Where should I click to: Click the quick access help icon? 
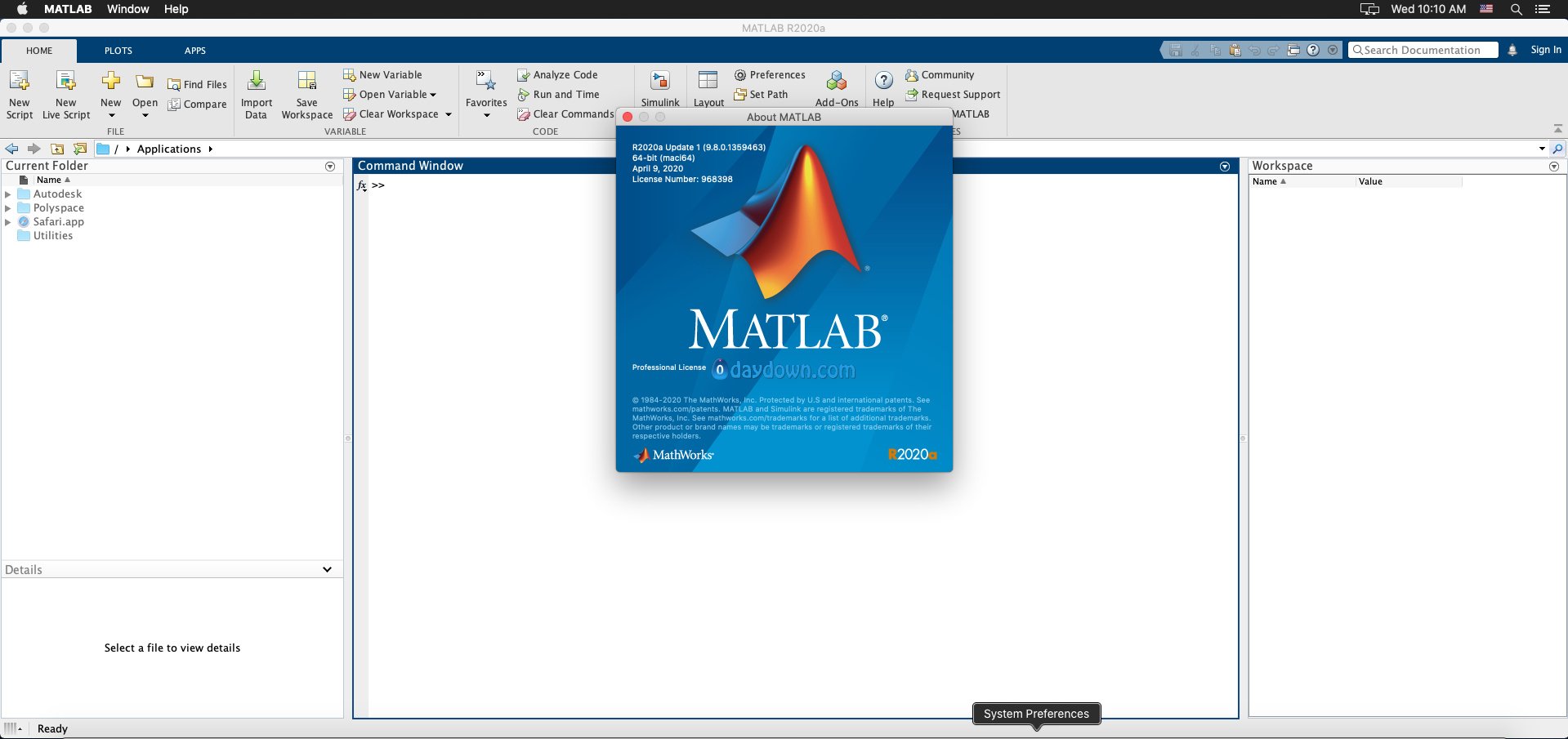(x=1313, y=50)
